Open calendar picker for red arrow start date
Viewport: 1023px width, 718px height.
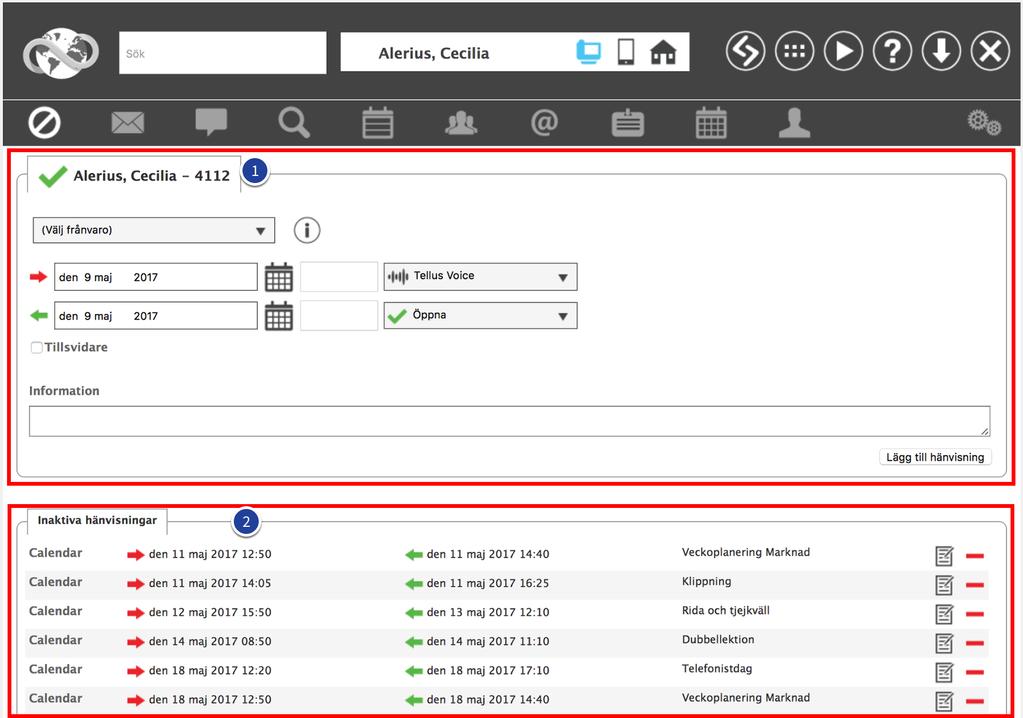pyautogui.click(x=279, y=277)
